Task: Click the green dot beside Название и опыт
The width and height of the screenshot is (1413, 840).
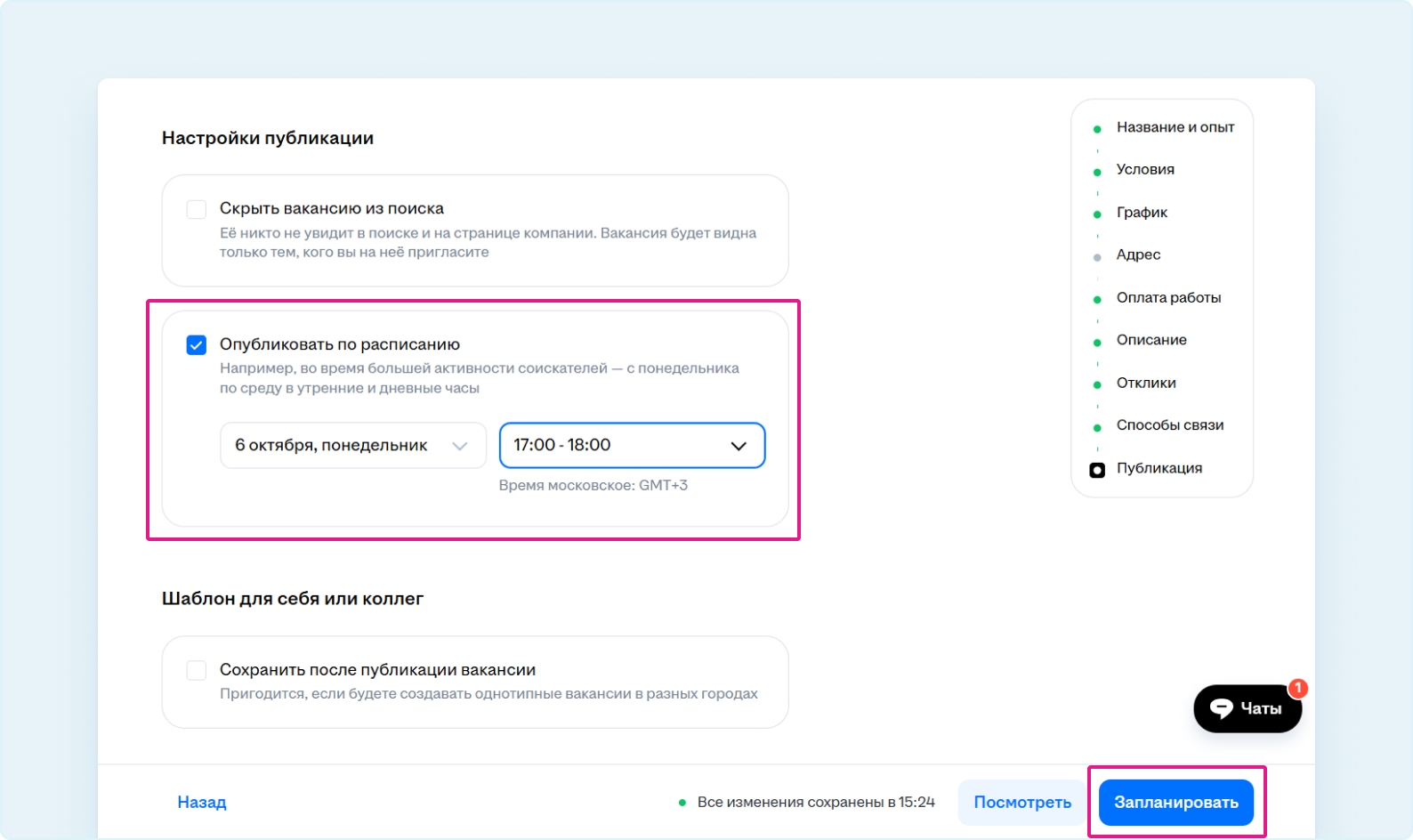Action: 1097,129
